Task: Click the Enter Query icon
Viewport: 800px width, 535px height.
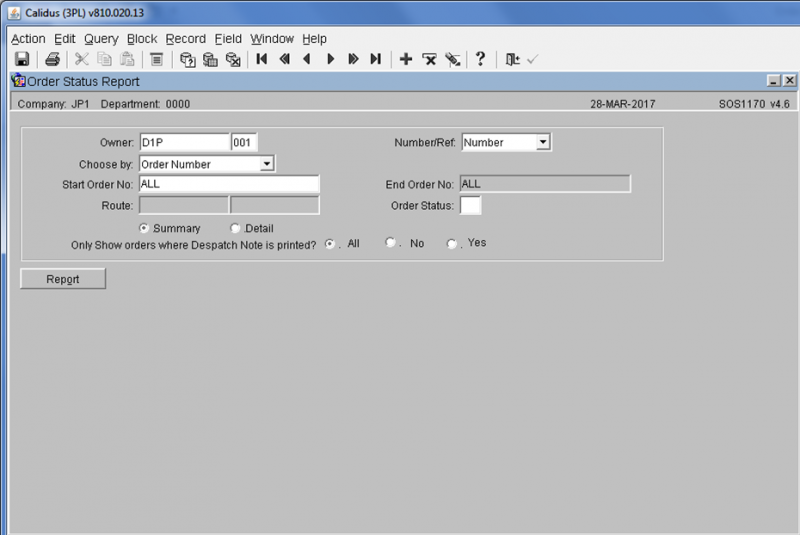Action: click(x=188, y=59)
